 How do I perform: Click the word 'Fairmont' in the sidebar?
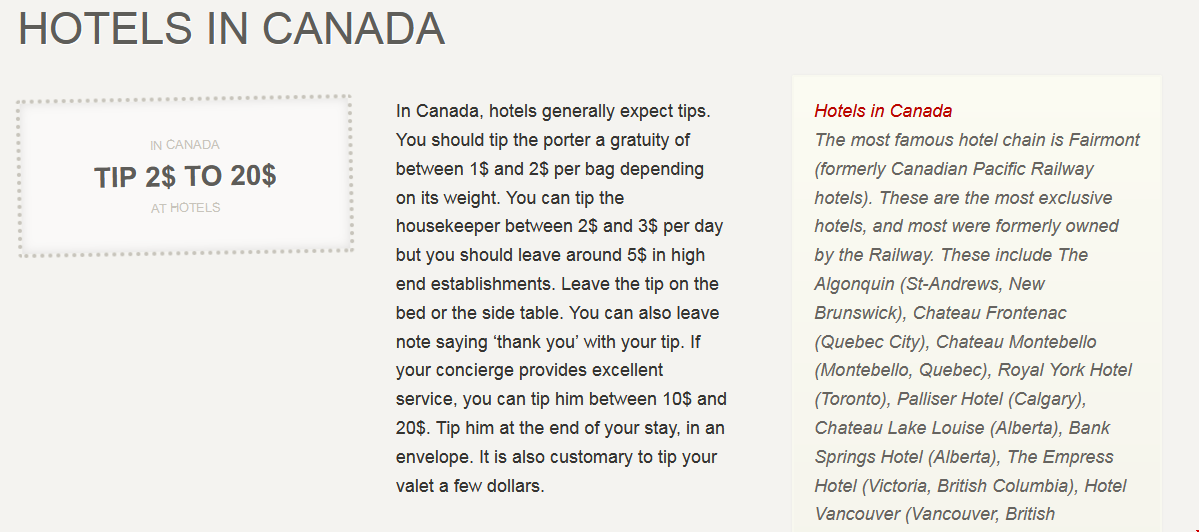click(x=1103, y=140)
